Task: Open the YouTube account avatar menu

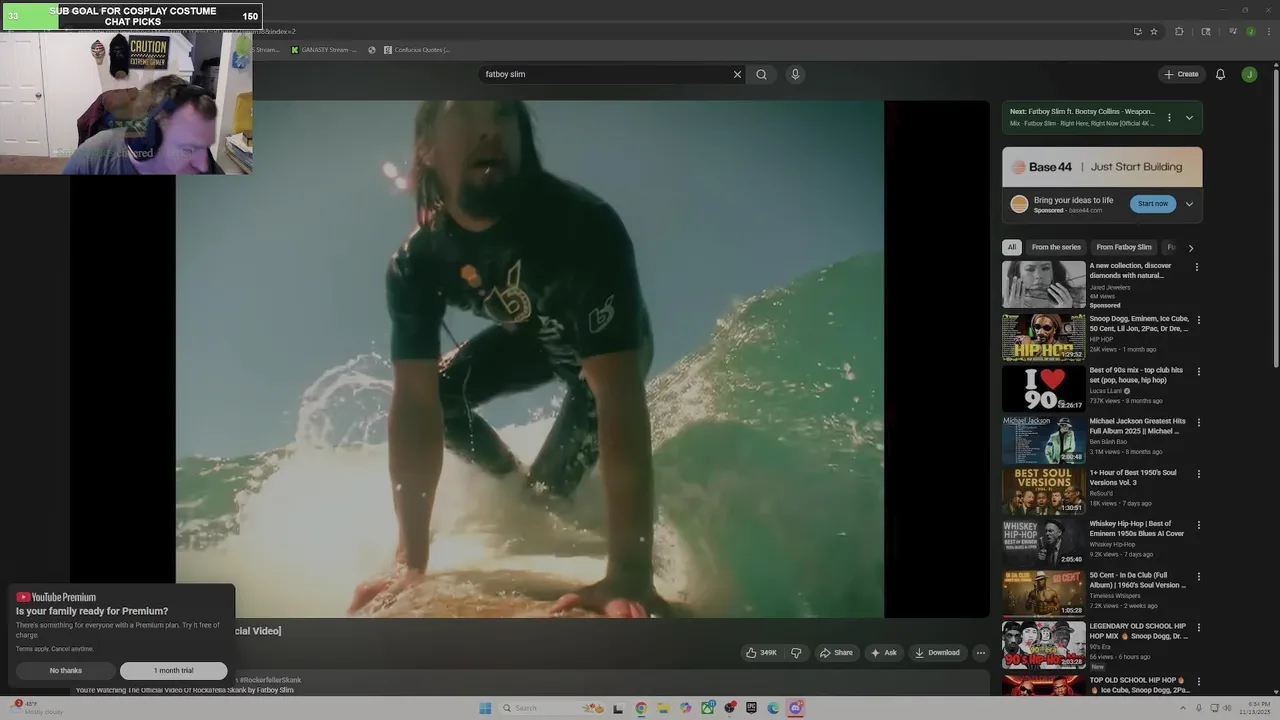Action: click(x=1249, y=74)
